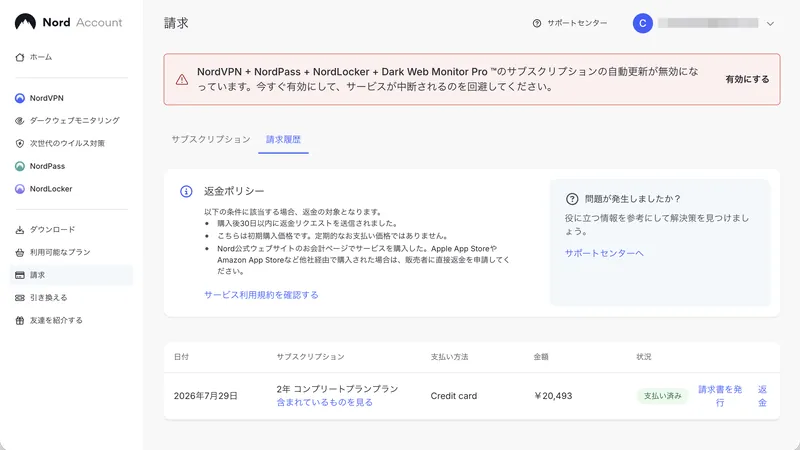Click the date 2026年7月29日

206,396
